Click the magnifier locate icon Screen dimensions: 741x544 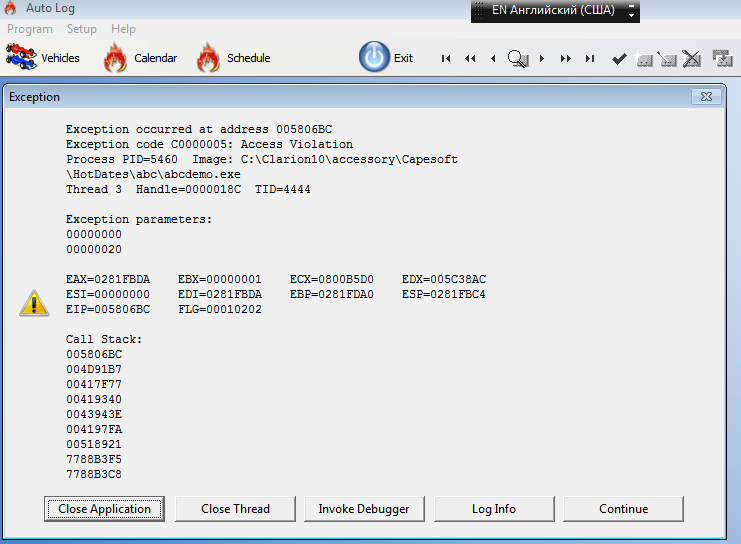(x=517, y=59)
